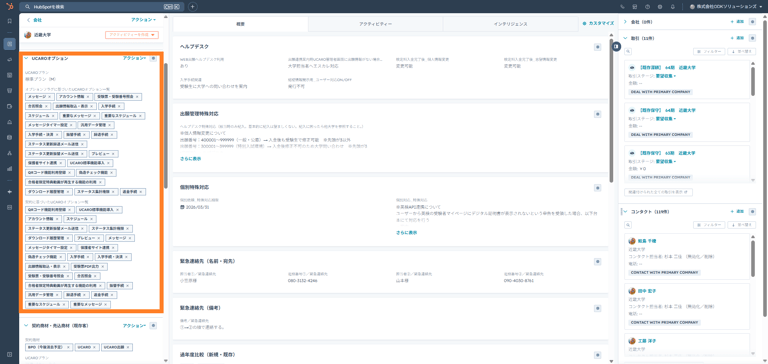The height and width of the screenshot is (364, 768).
Task: Open the marketplace icon in top bar
Action: [635, 7]
